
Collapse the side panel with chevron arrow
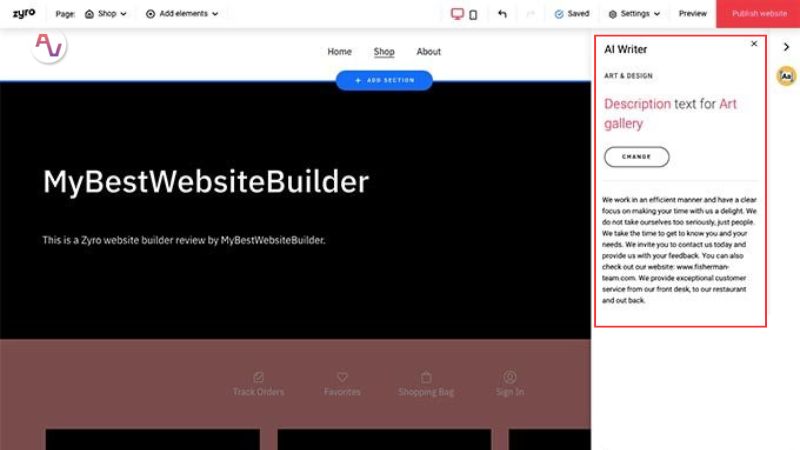pyautogui.click(x=786, y=46)
